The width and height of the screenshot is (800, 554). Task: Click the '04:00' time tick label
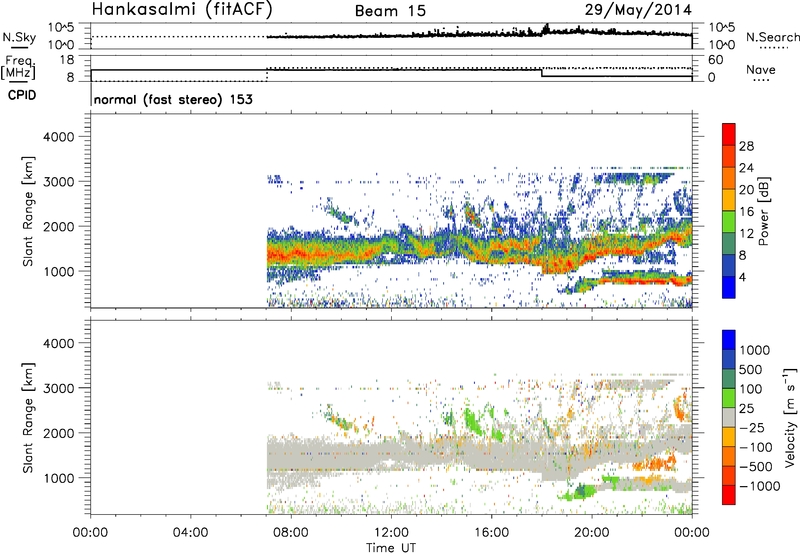coord(190,533)
